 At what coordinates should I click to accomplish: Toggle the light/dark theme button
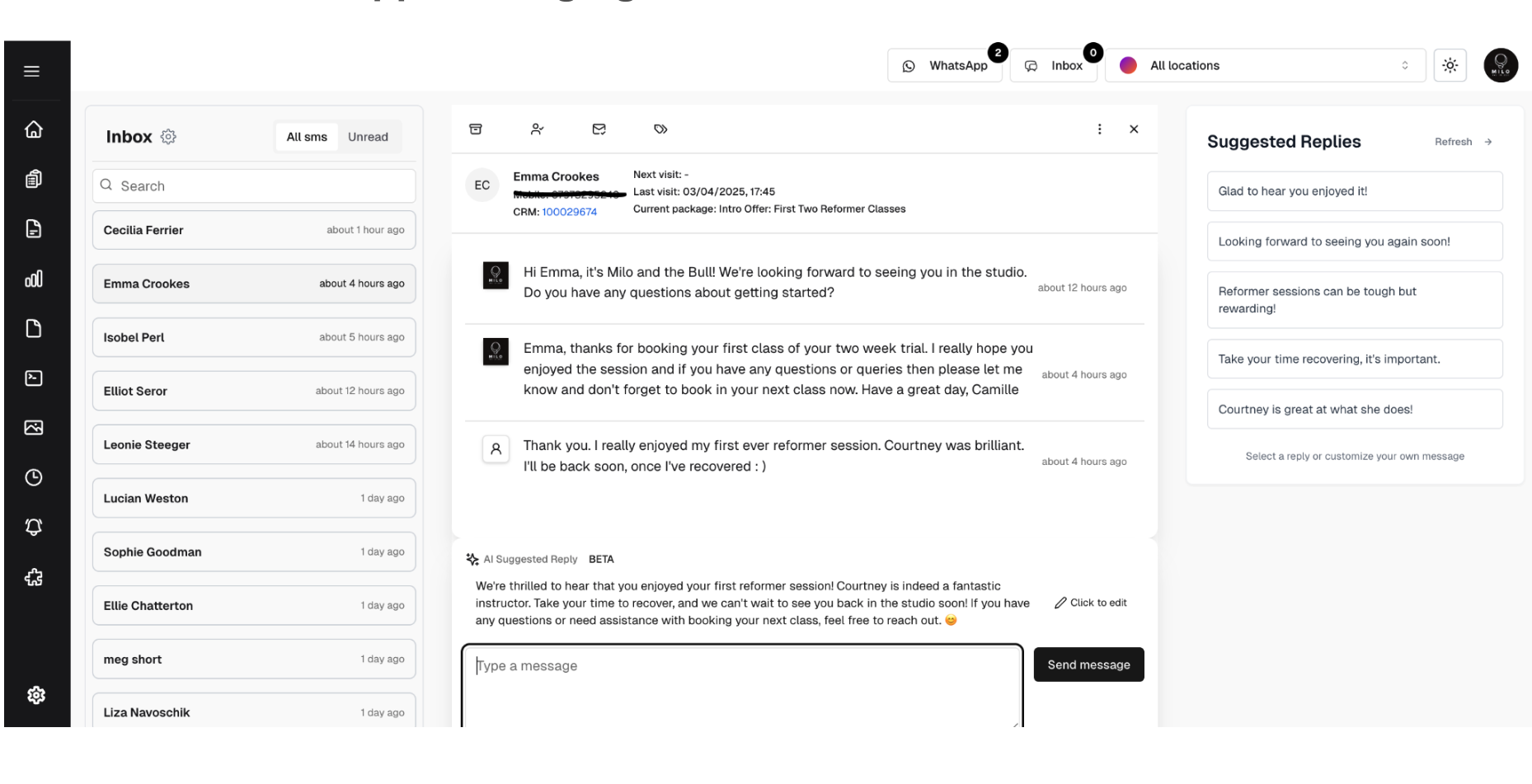click(x=1450, y=66)
